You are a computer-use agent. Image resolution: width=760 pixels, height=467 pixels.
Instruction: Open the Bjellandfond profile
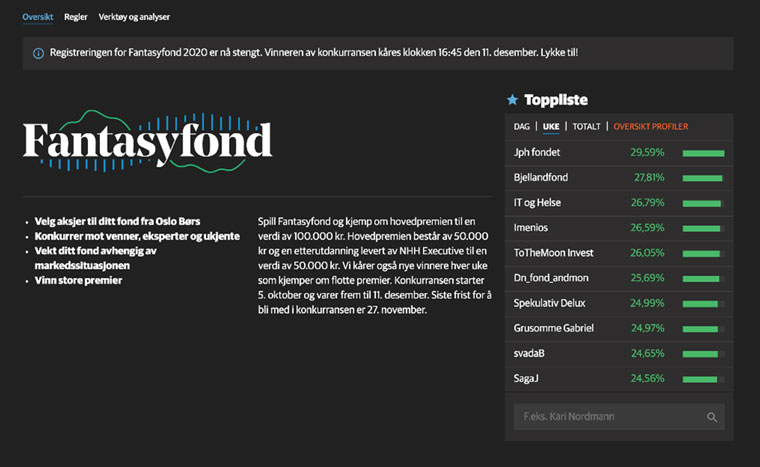540,177
